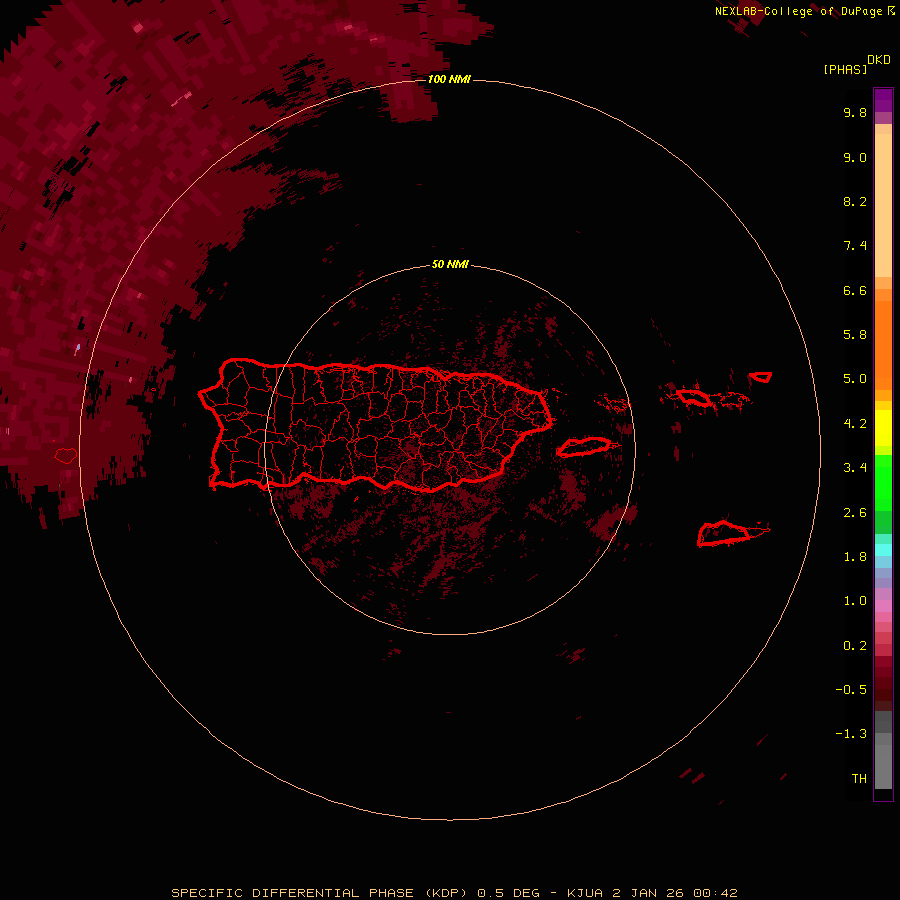Select the yellow swatch on the color scale
Viewport: 900px width, 900px height.
(883, 428)
